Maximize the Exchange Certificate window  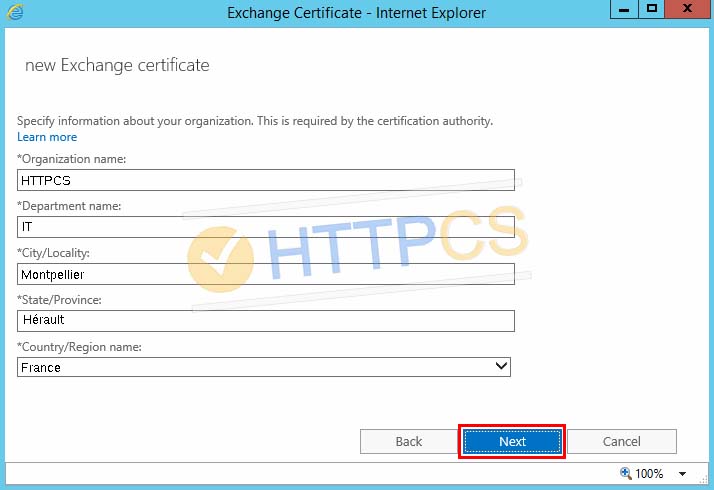[x=650, y=11]
